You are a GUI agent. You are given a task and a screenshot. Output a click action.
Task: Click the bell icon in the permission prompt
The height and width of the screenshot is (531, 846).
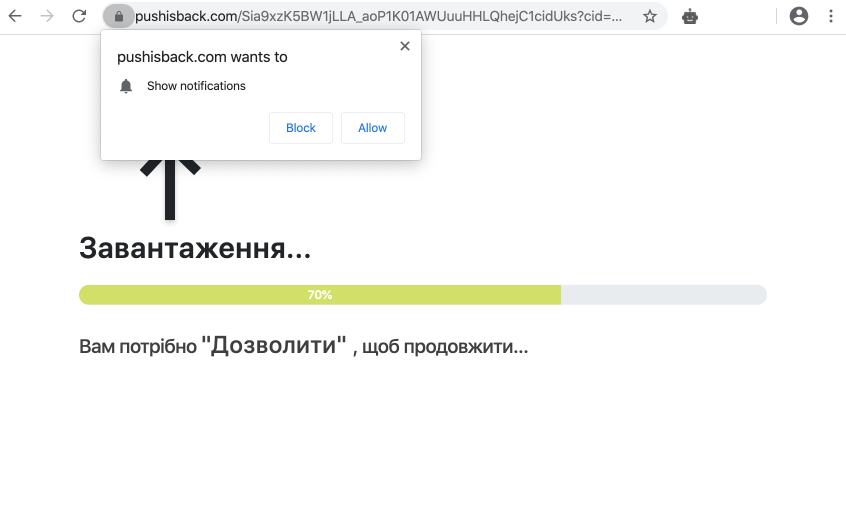click(x=126, y=86)
